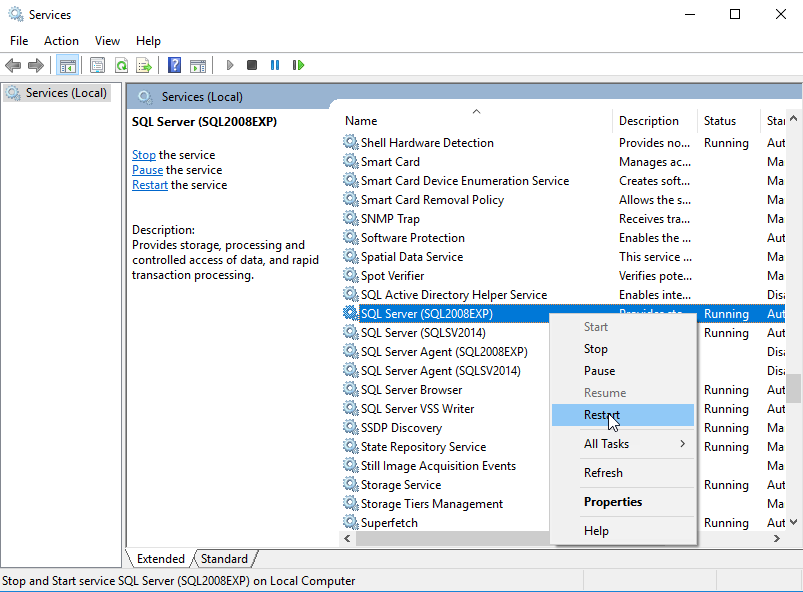Choose Properties in the context menu

tap(623, 502)
